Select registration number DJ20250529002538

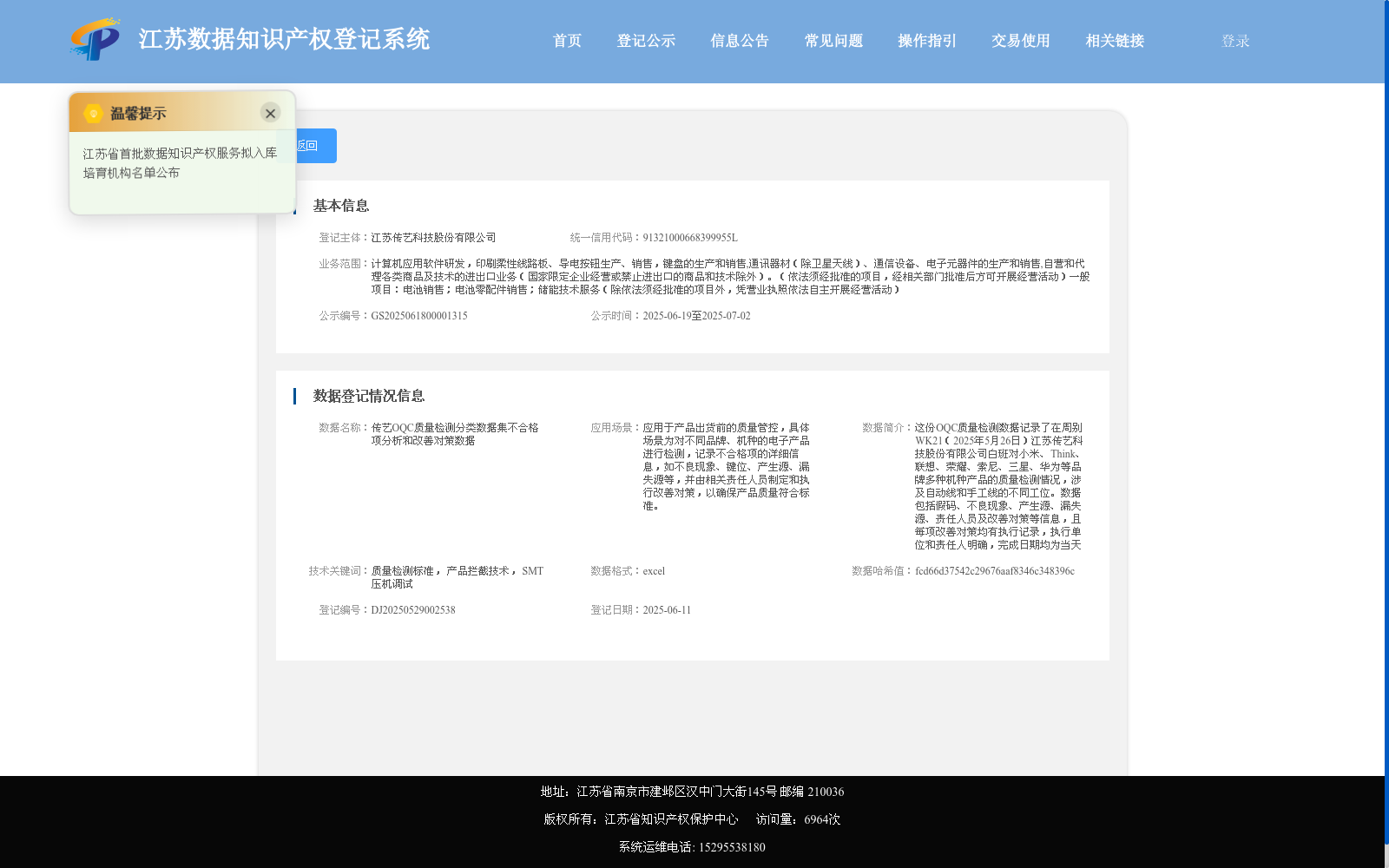coord(413,610)
